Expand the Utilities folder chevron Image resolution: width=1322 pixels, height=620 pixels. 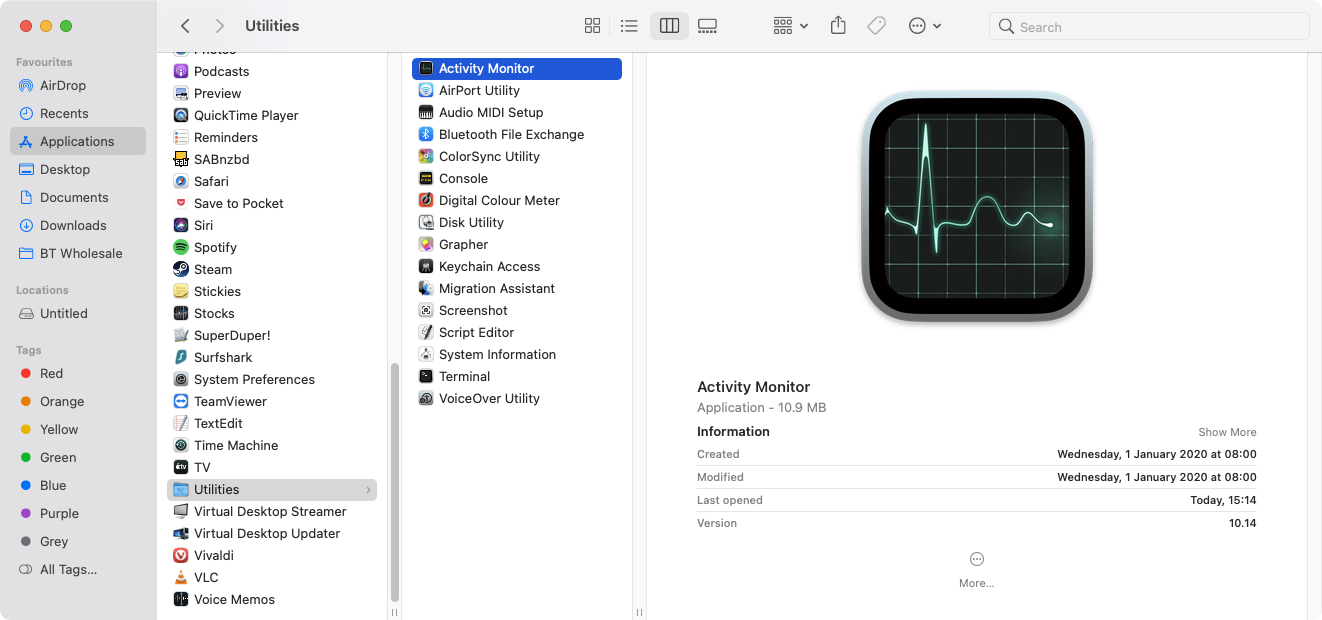[368, 490]
